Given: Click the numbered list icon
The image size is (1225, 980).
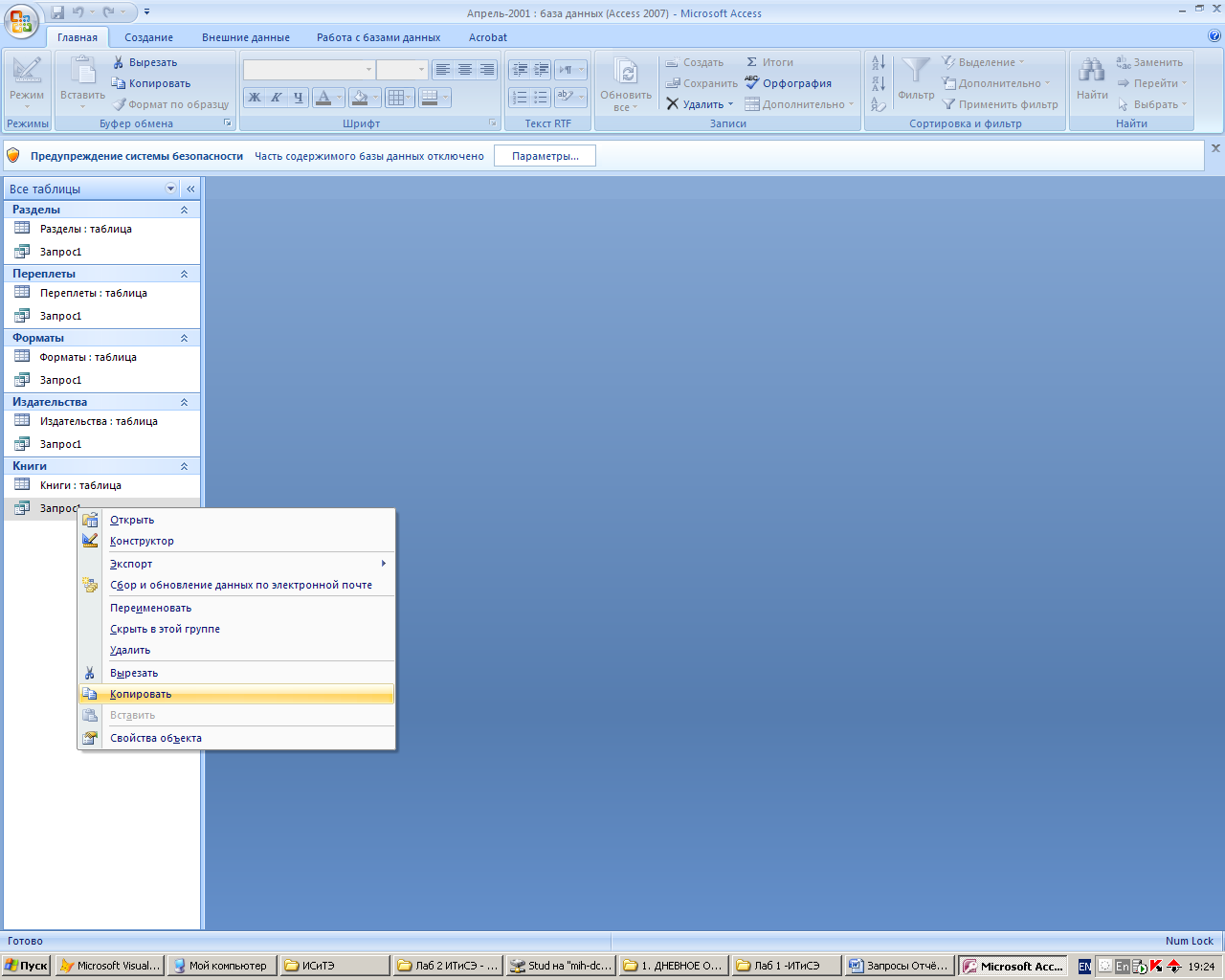Looking at the screenshot, I should coord(520,97).
